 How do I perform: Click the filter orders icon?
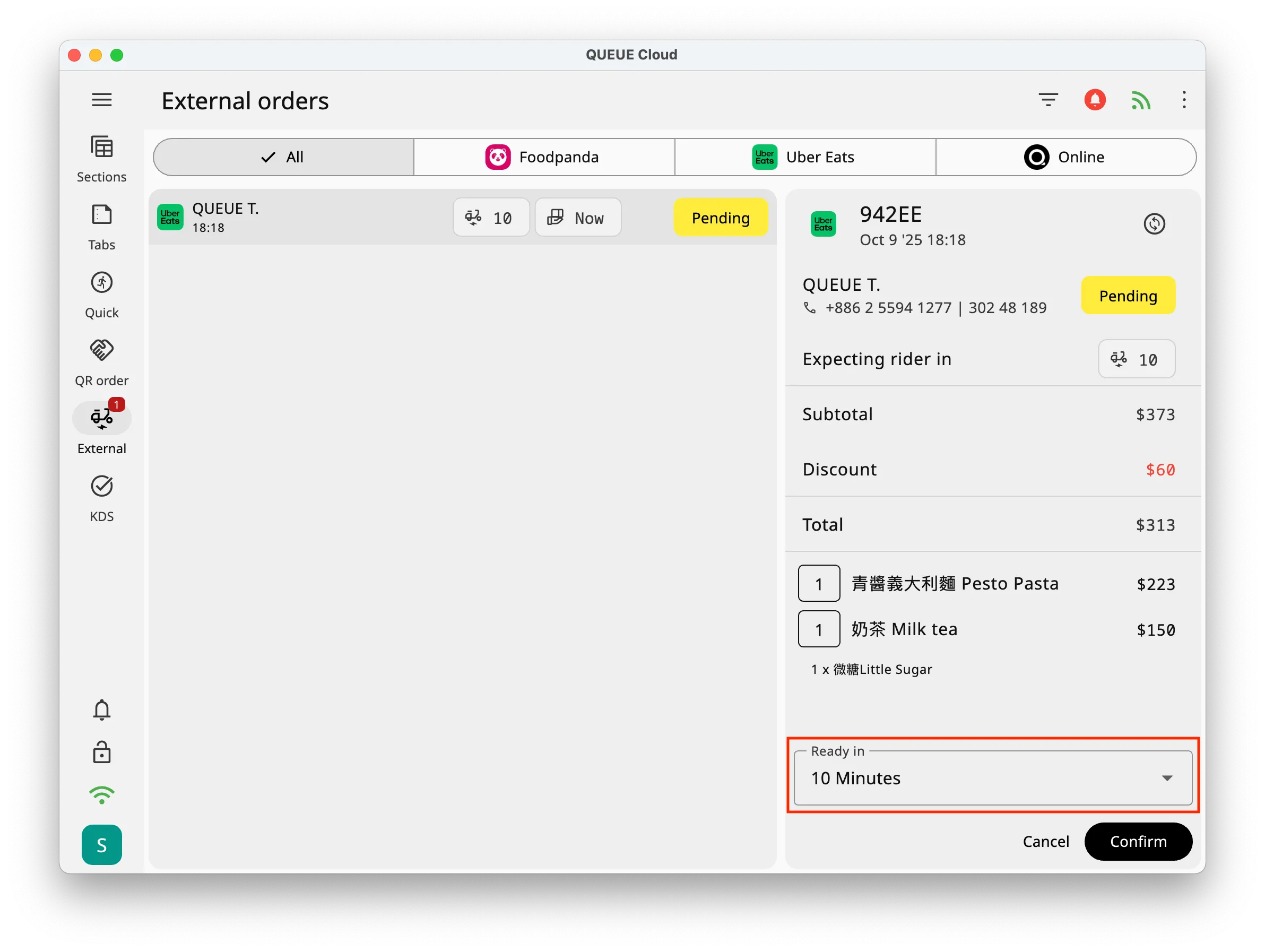[x=1047, y=100]
